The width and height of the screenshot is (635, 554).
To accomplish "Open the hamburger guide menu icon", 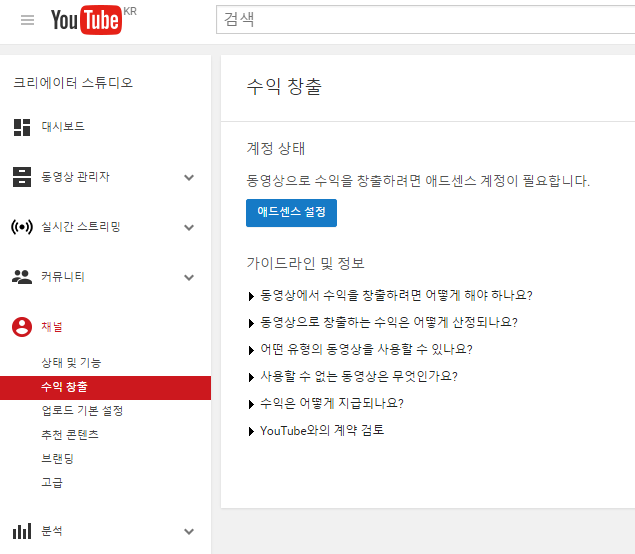I will 27,20.
